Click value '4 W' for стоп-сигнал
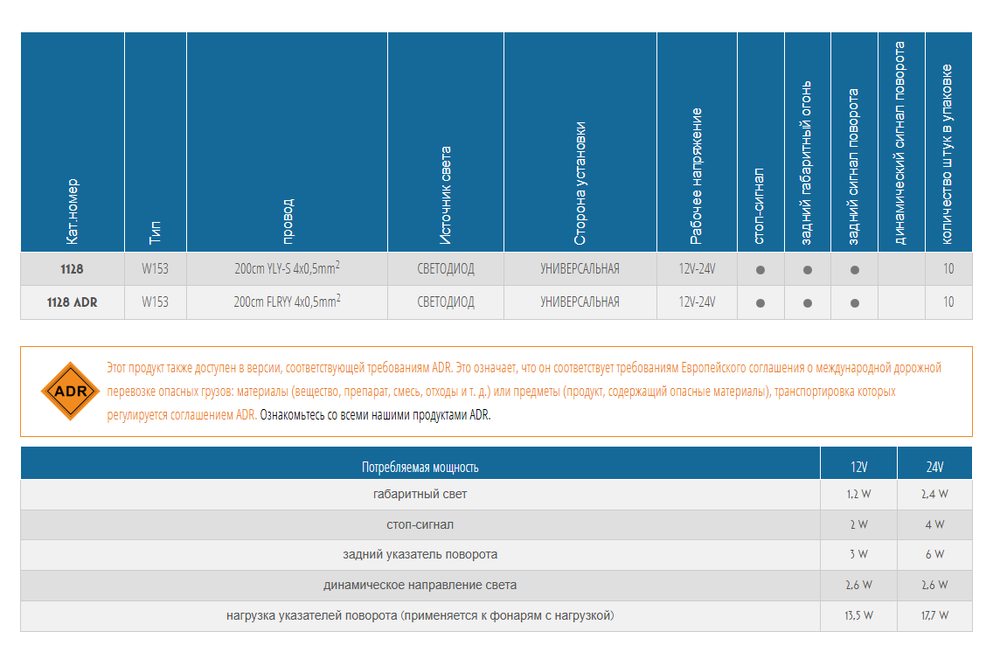Screen dimensions: 1000x652 tap(934, 524)
